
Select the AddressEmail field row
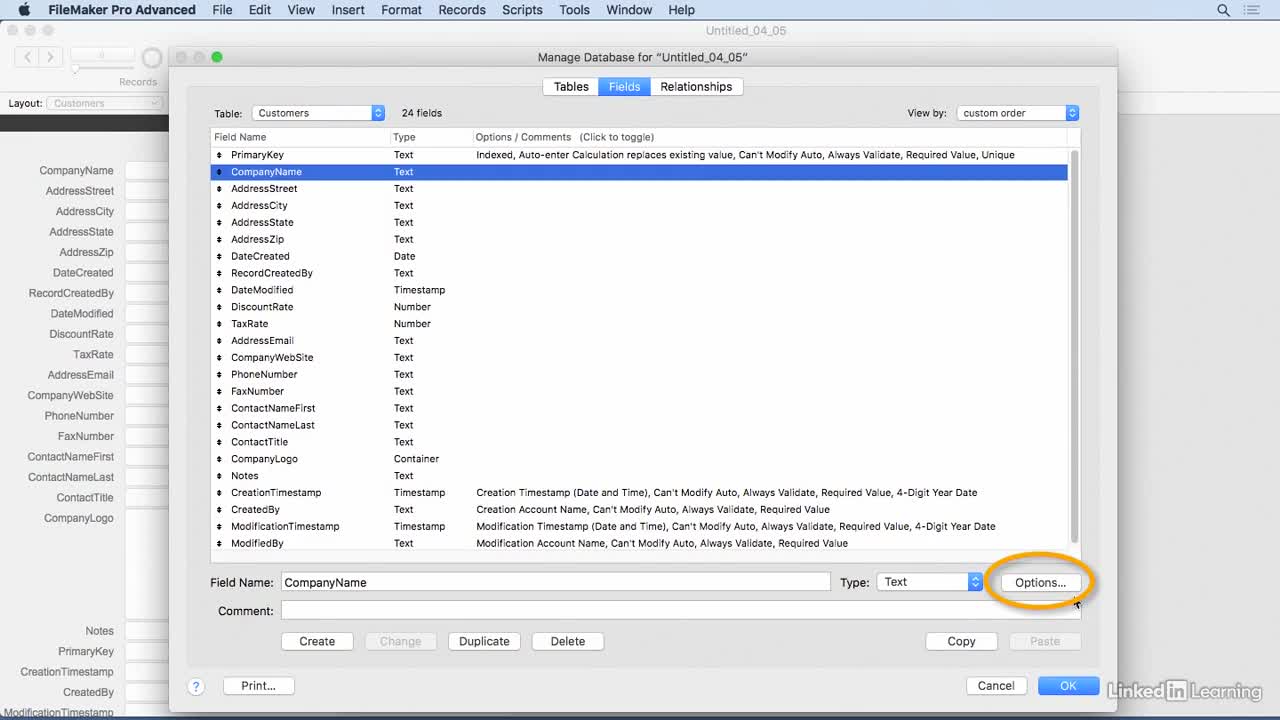point(639,341)
